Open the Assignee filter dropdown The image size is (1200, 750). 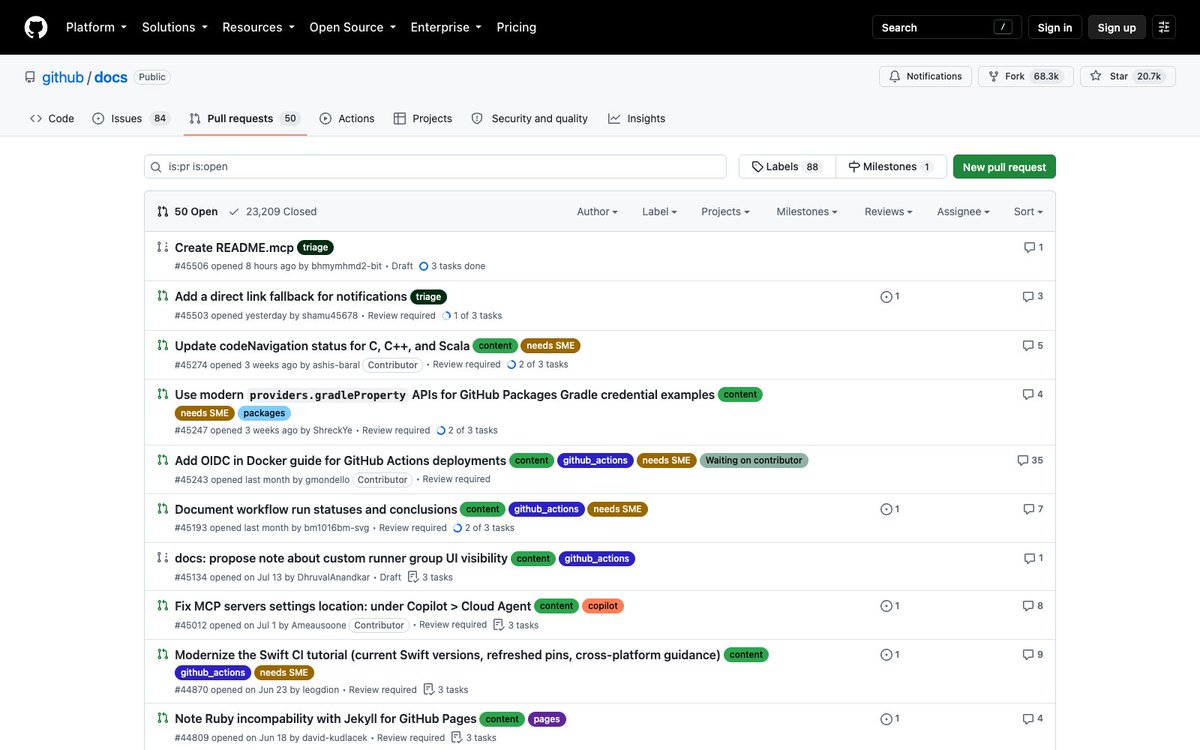point(963,211)
